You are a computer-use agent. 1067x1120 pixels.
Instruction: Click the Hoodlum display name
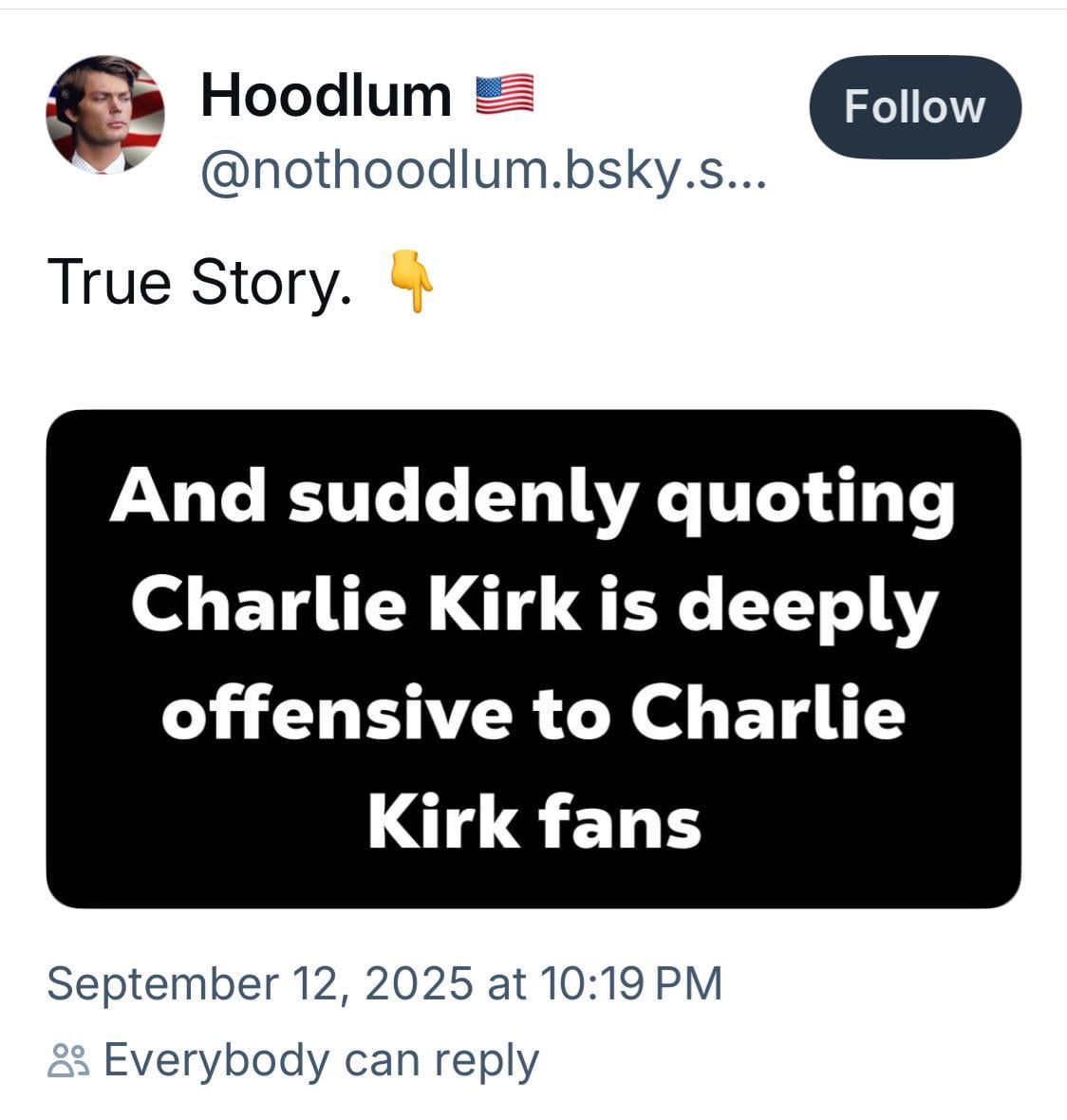click(327, 95)
